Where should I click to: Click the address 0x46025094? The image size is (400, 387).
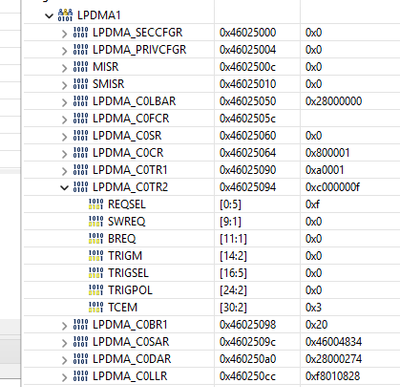[248, 187]
